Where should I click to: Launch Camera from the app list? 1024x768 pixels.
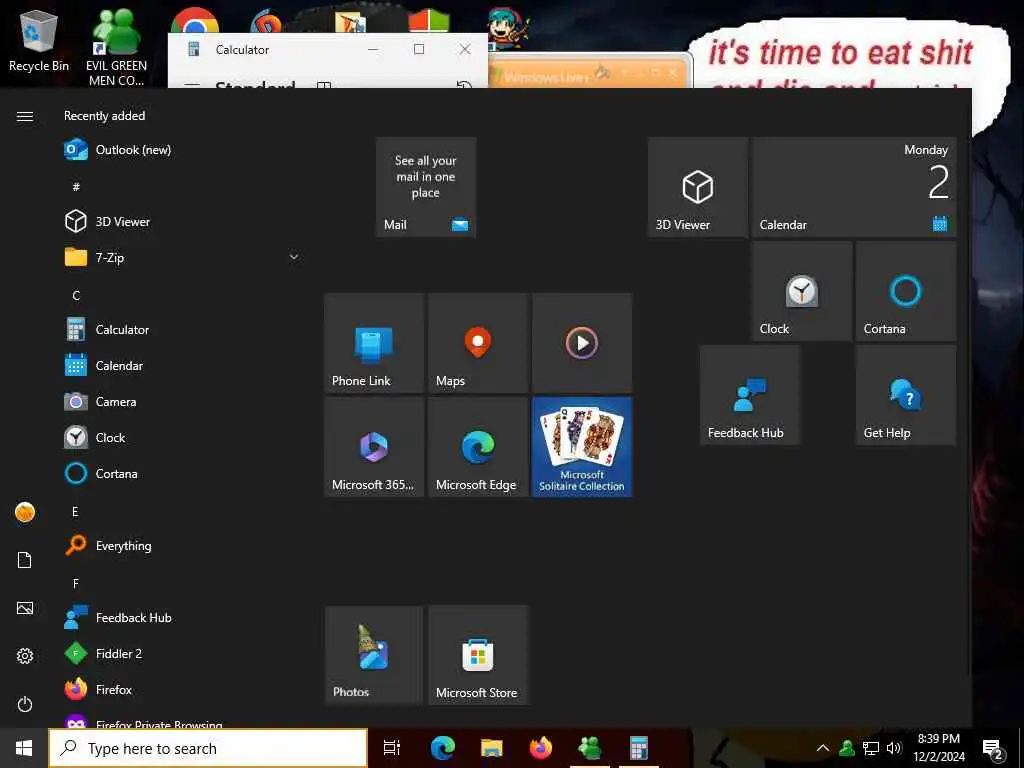tap(183, 402)
